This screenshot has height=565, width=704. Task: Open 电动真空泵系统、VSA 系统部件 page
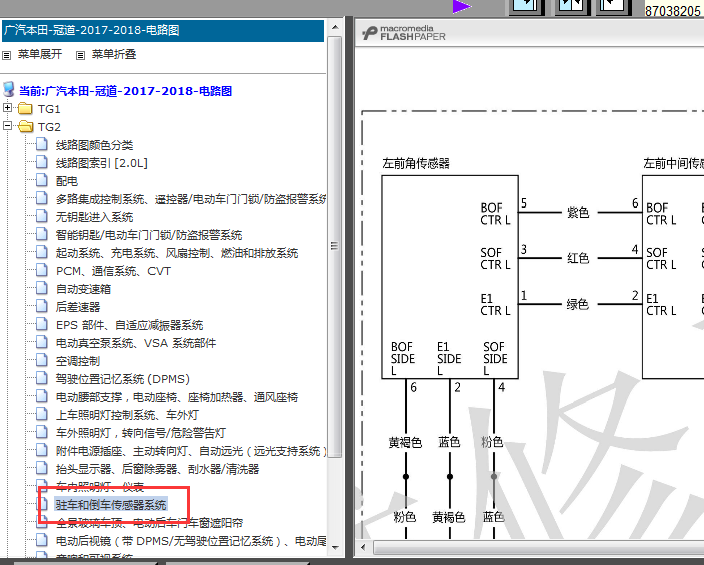[136, 343]
